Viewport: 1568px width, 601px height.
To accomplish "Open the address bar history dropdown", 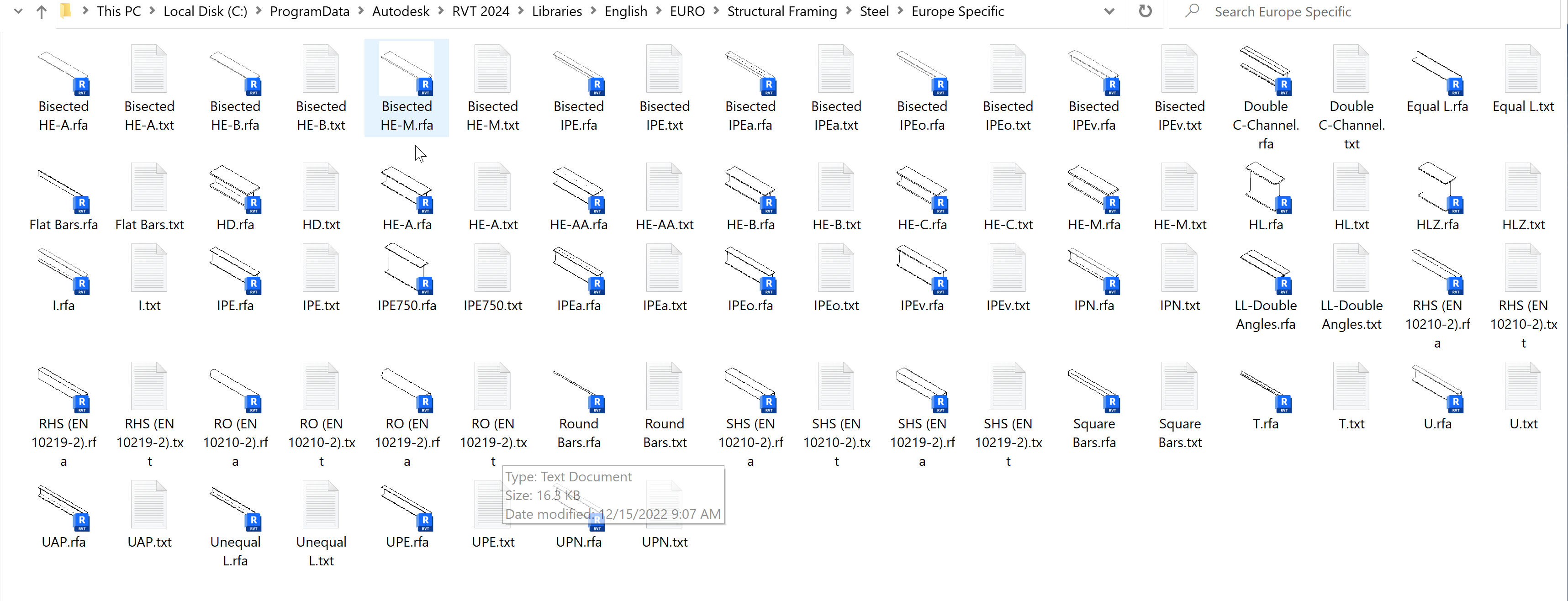I will tap(1109, 11).
